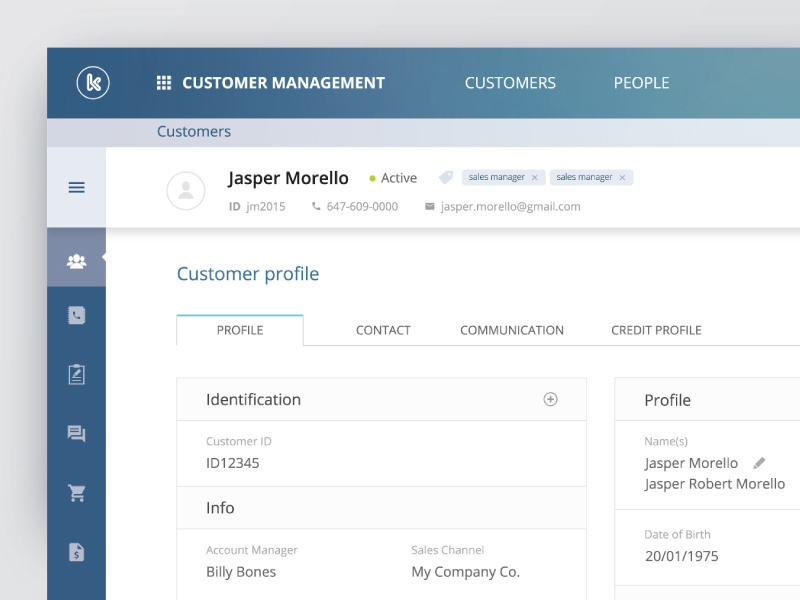This screenshot has width=800, height=600.
Task: Navigate to the People section
Action: click(641, 83)
